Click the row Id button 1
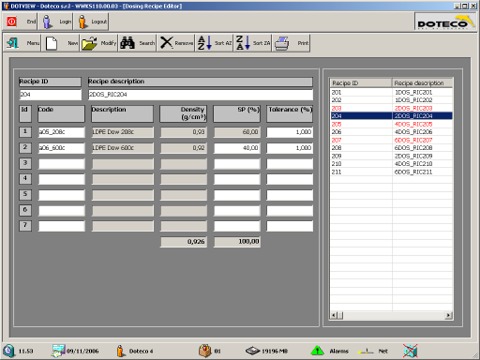Viewport: 480px width, 360px height. [x=25, y=132]
